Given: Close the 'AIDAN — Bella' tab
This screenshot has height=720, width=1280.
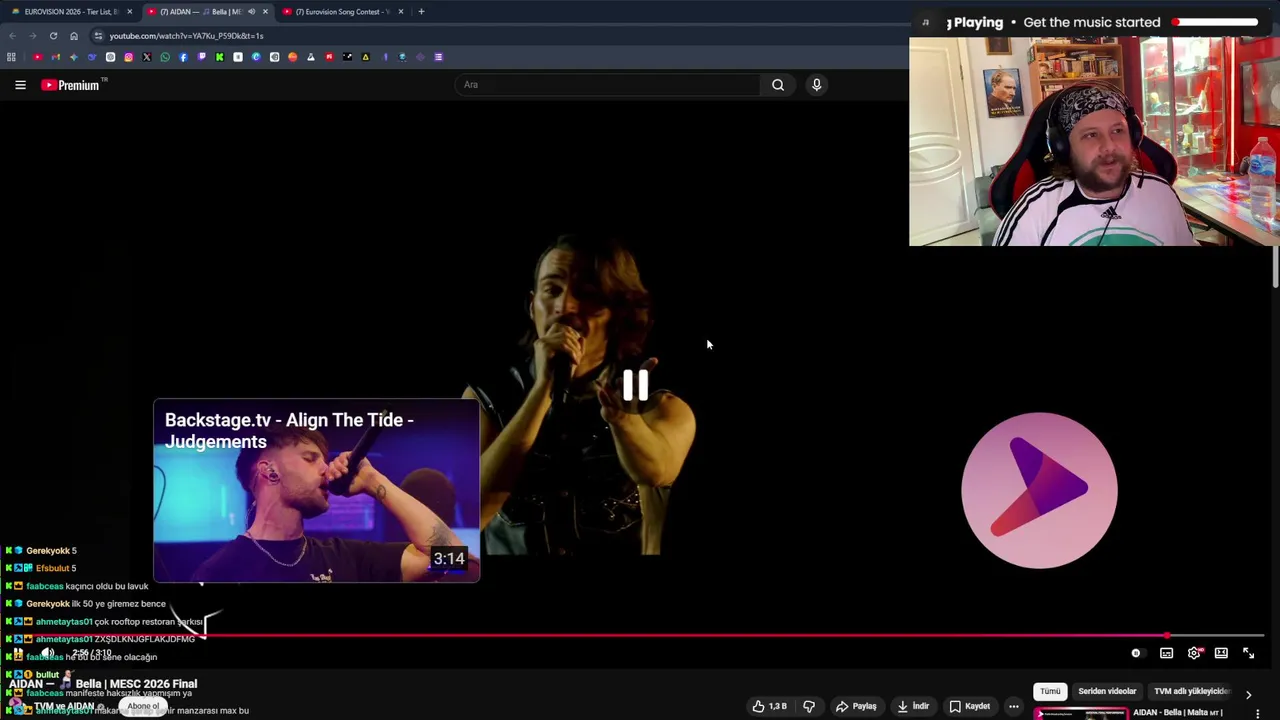Looking at the screenshot, I should (x=265, y=11).
